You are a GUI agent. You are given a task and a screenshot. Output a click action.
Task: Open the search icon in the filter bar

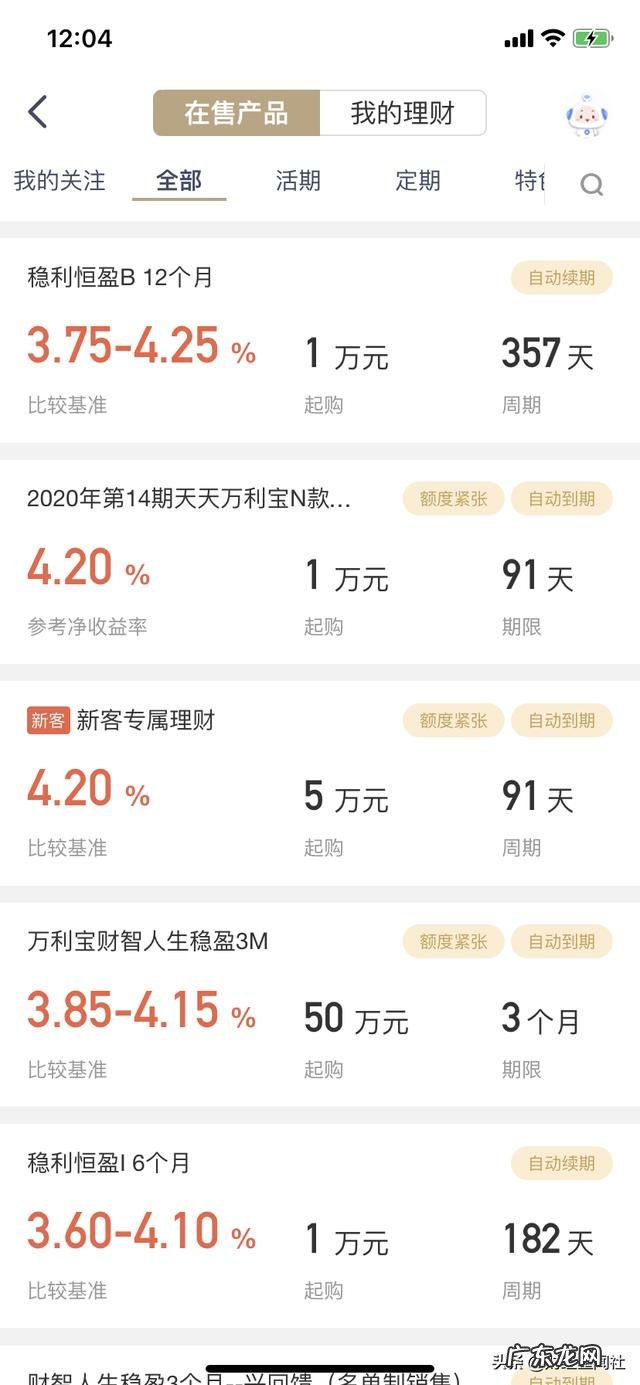point(592,183)
